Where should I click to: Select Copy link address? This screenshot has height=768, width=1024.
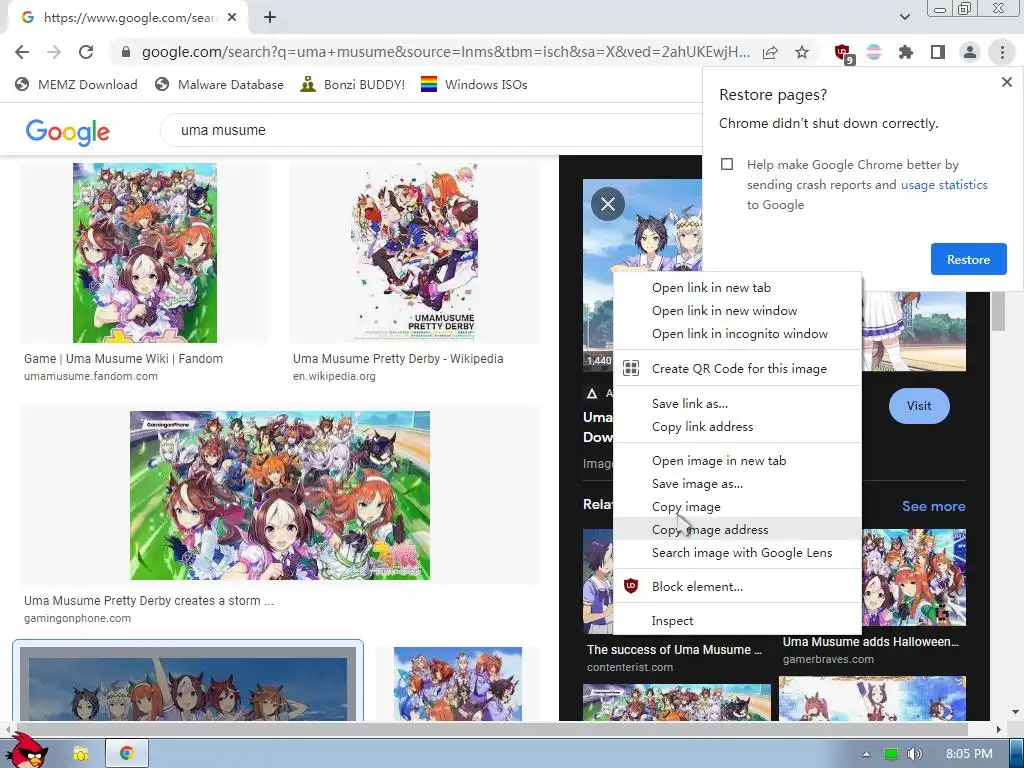click(737, 426)
